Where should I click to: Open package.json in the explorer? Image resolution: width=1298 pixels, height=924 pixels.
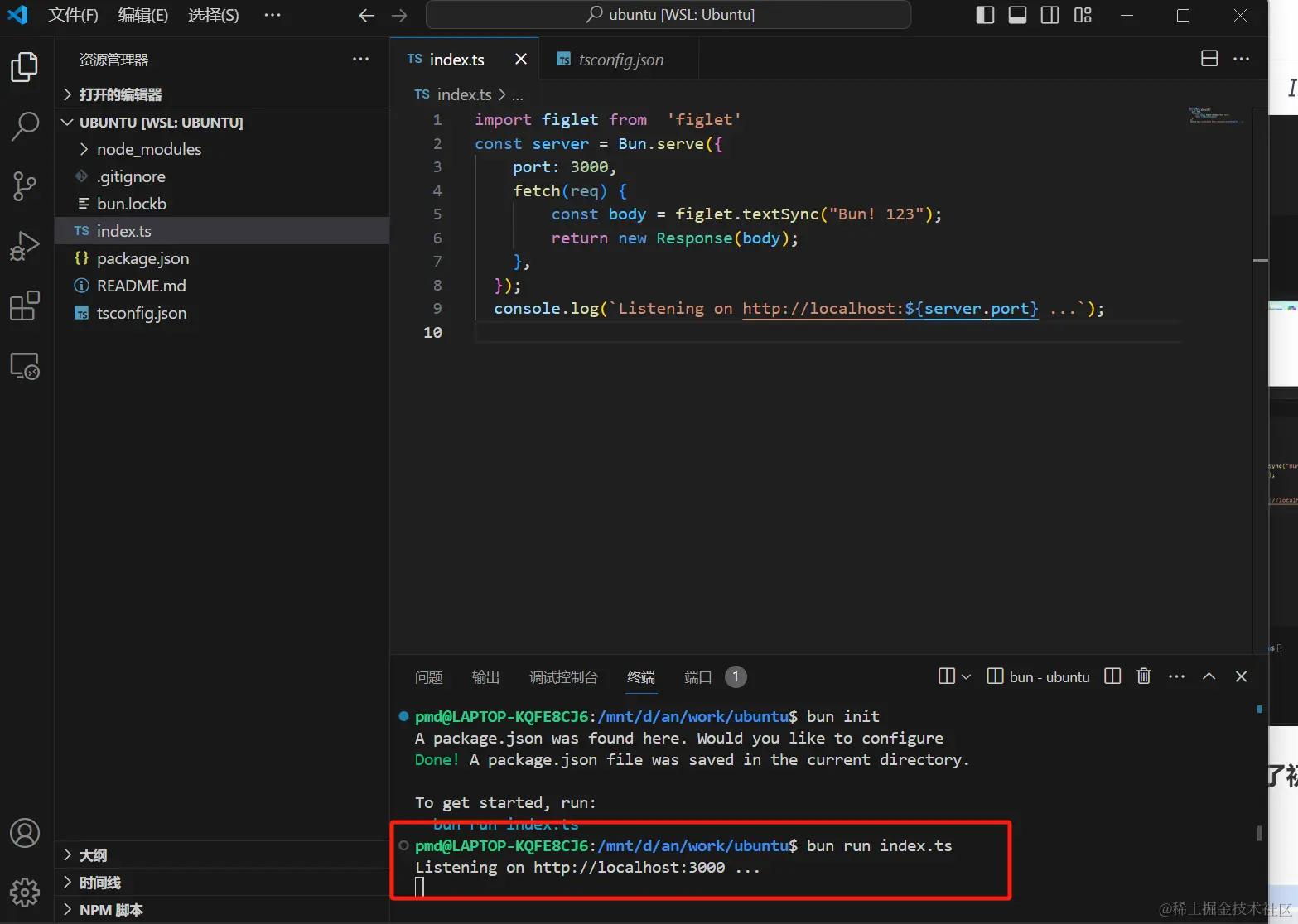[x=222, y=258]
